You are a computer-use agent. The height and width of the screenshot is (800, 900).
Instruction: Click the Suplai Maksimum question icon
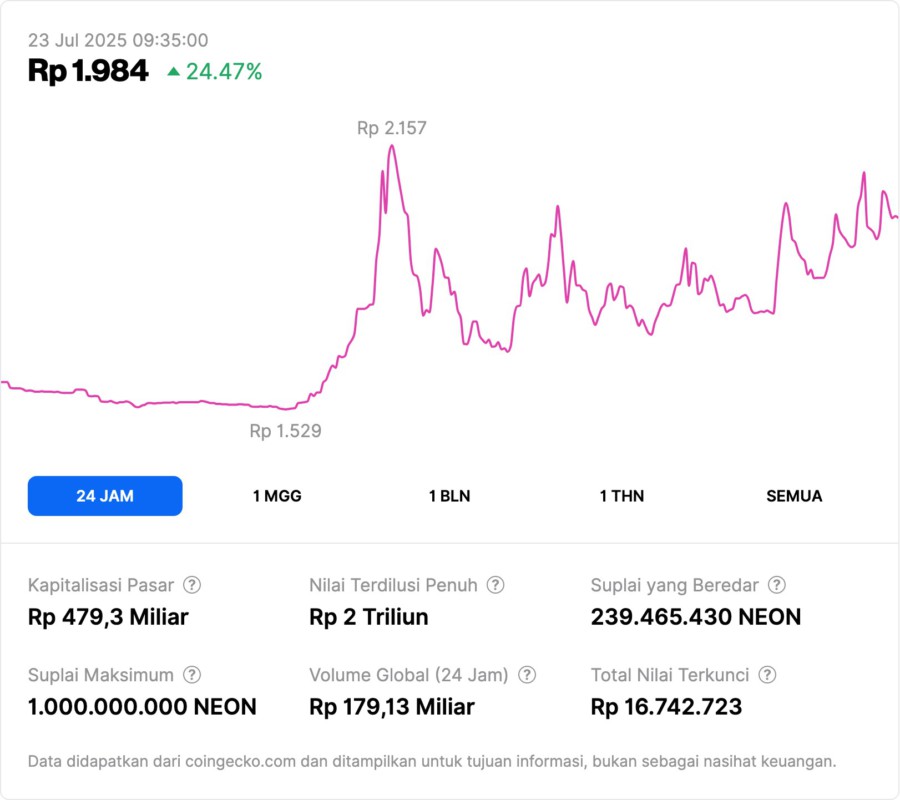[x=192, y=675]
